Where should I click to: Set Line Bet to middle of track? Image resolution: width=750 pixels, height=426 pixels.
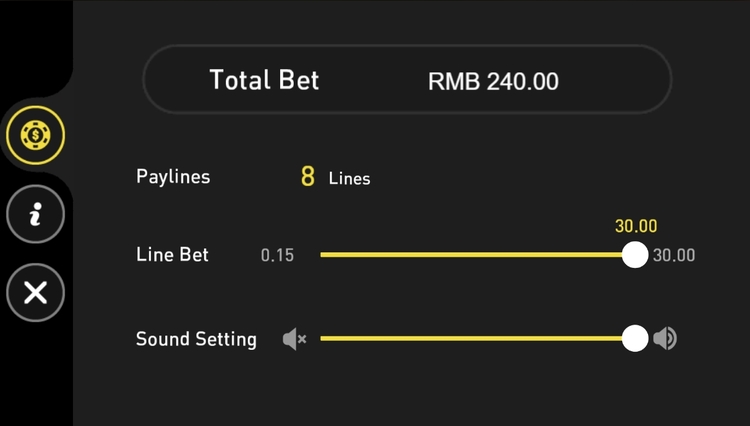point(478,255)
